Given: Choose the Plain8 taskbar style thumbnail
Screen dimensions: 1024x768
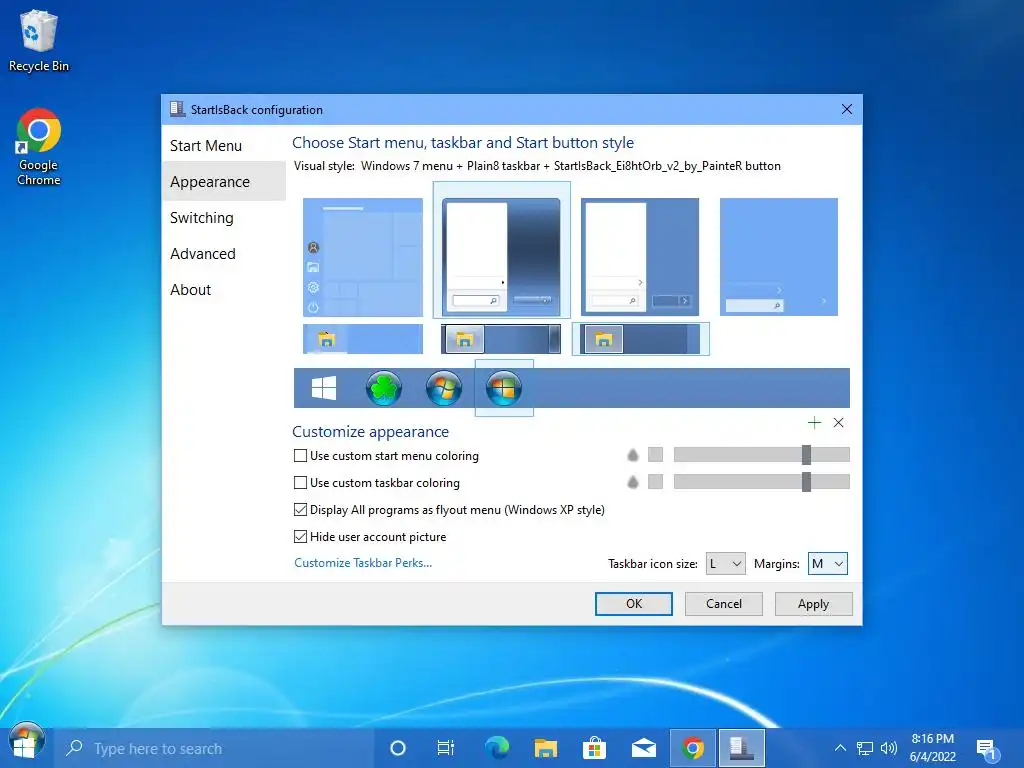Looking at the screenshot, I should point(640,339).
